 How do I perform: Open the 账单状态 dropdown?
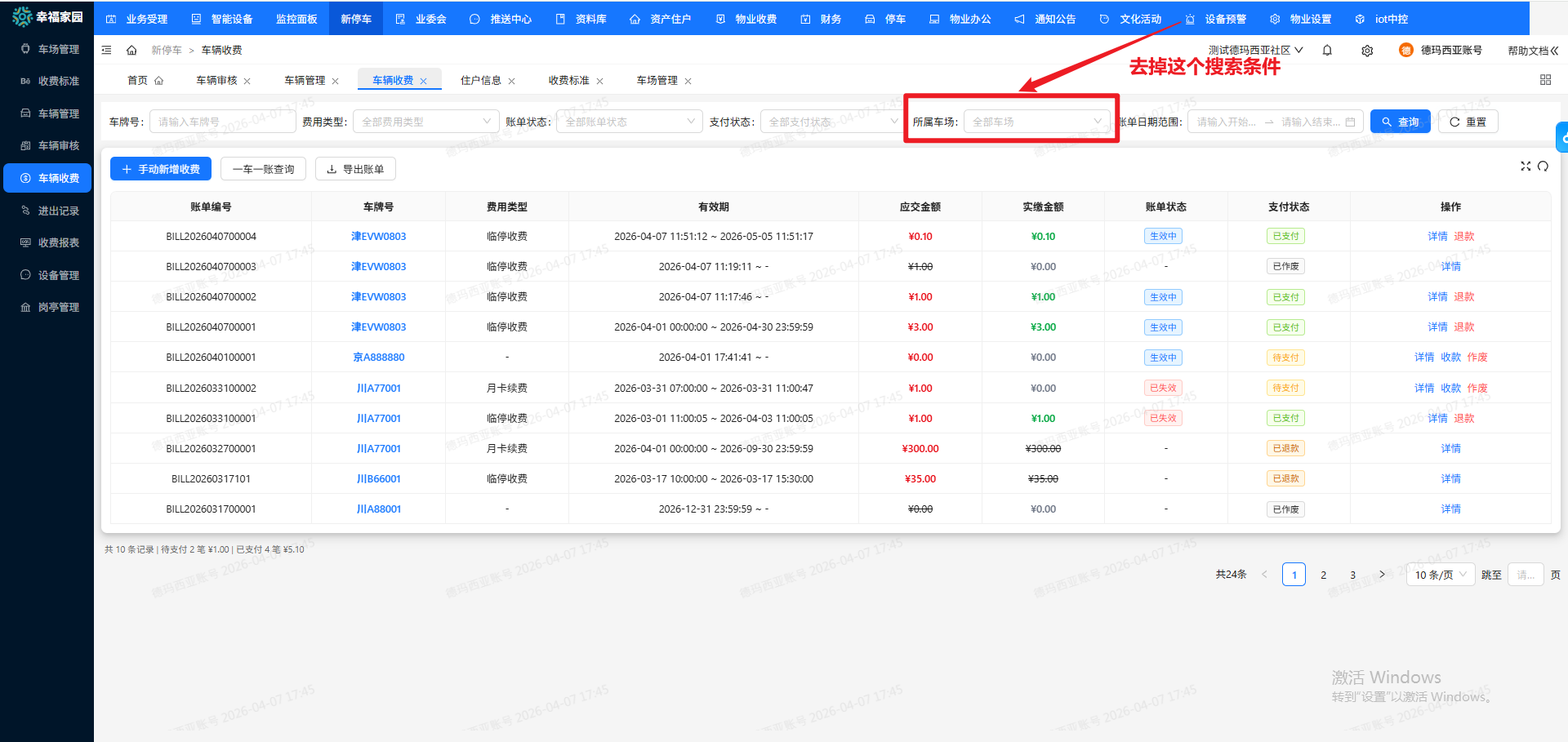click(x=629, y=122)
